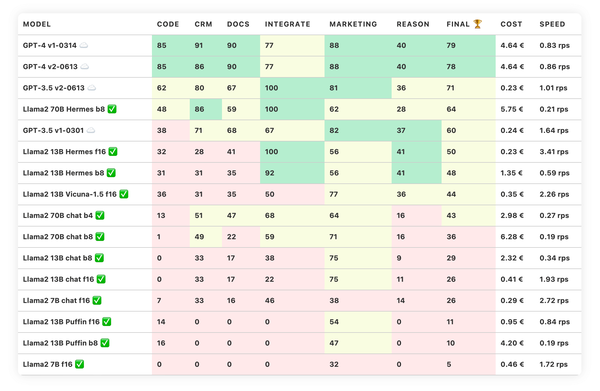Screen dimensions: 600x391
Task: Click the FINAL score 79 cell
Action: [468, 46]
